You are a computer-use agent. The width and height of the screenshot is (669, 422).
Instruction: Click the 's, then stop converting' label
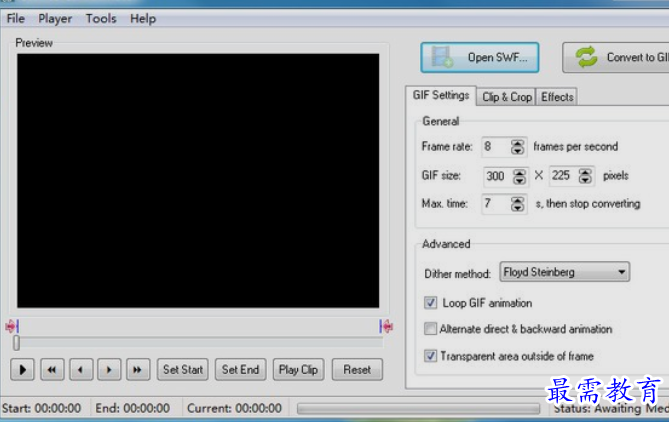[588, 204]
